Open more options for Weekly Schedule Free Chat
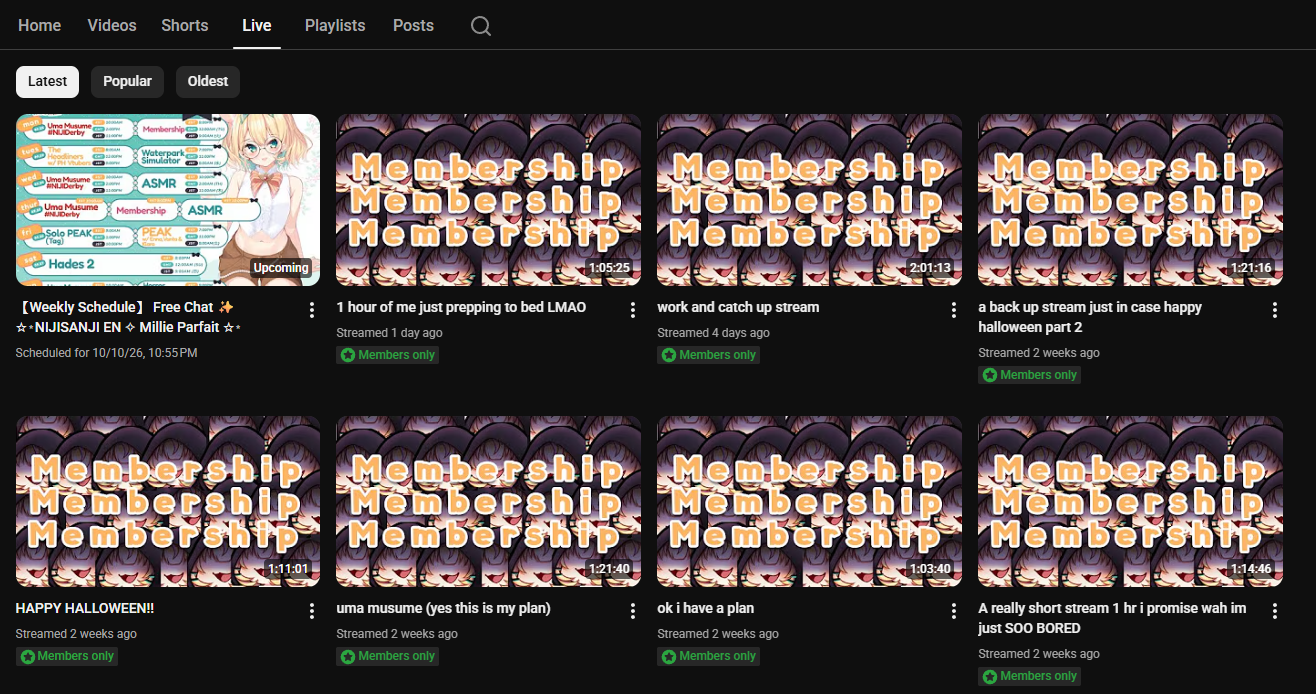The image size is (1316, 694). [312, 310]
